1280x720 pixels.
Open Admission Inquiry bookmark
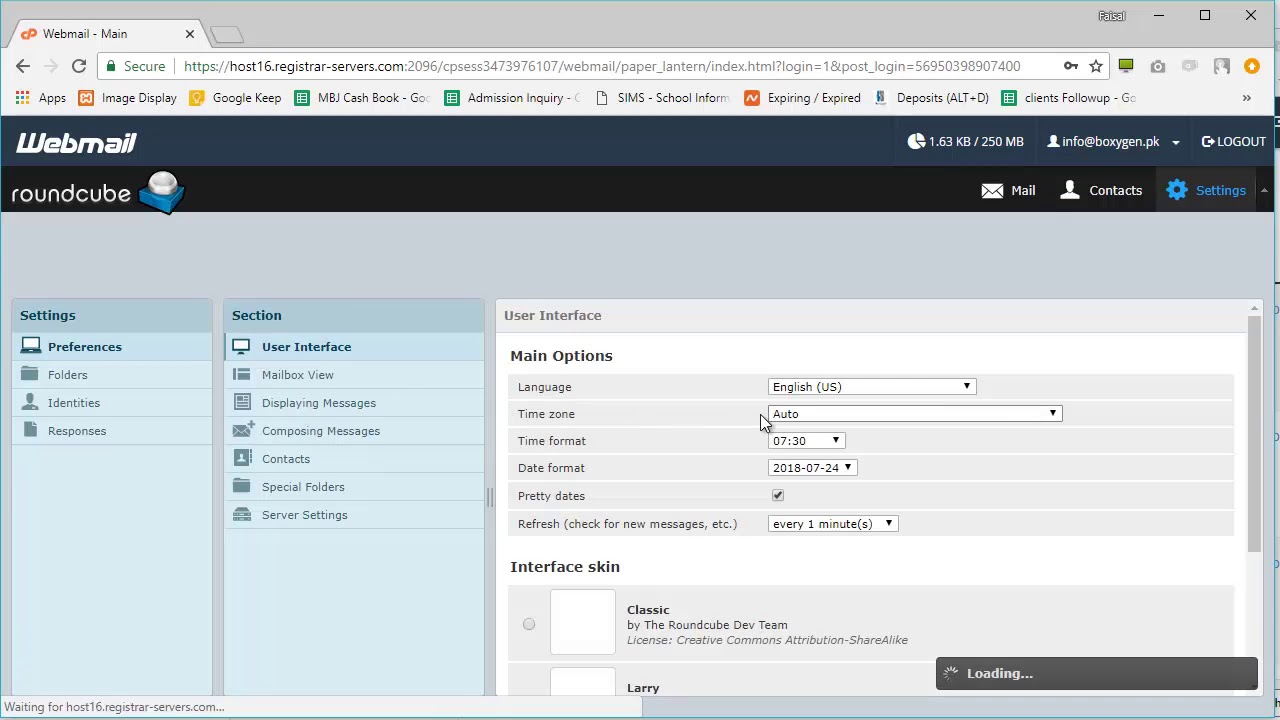coord(513,98)
